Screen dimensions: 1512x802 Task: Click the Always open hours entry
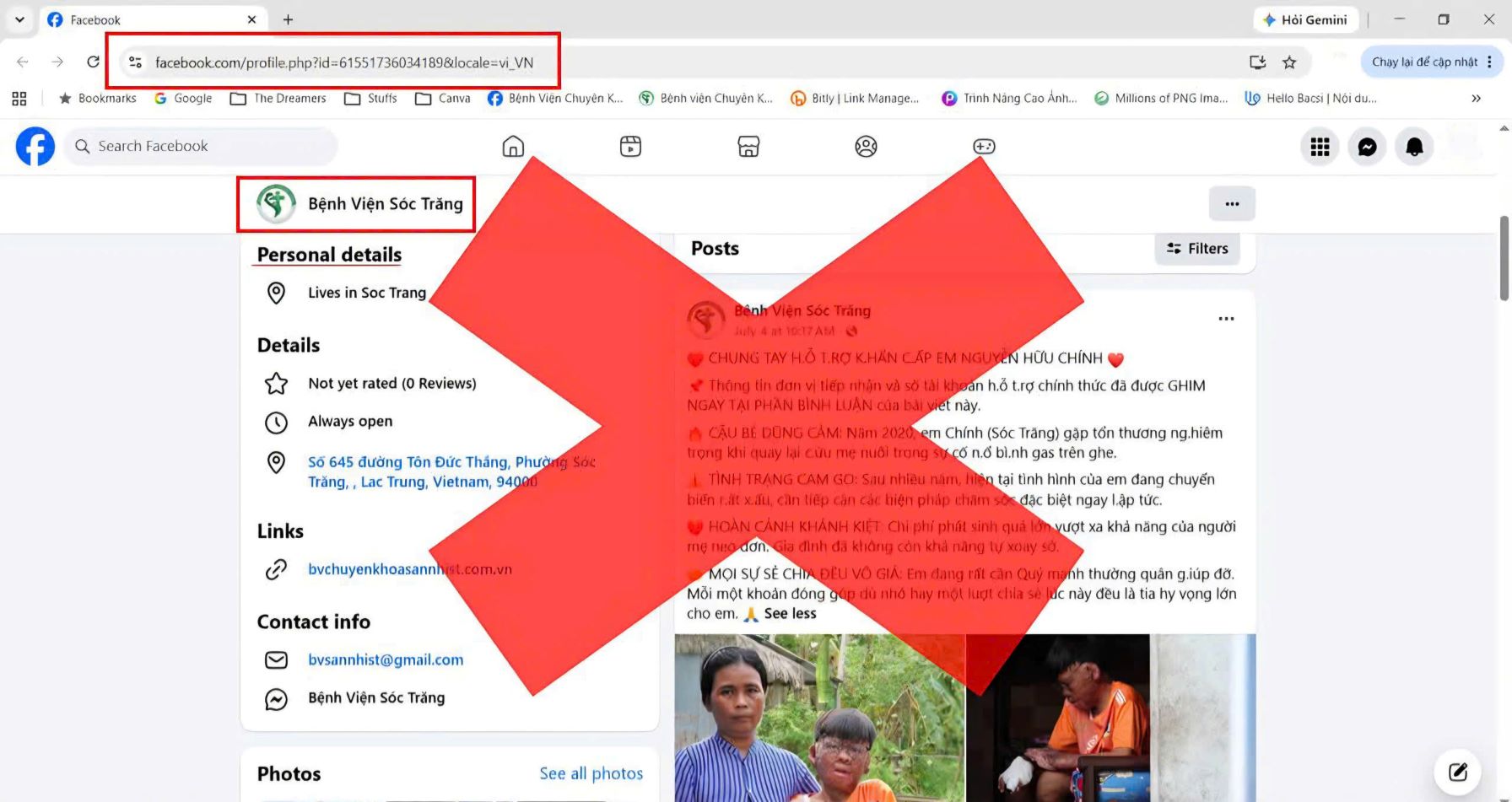click(350, 422)
